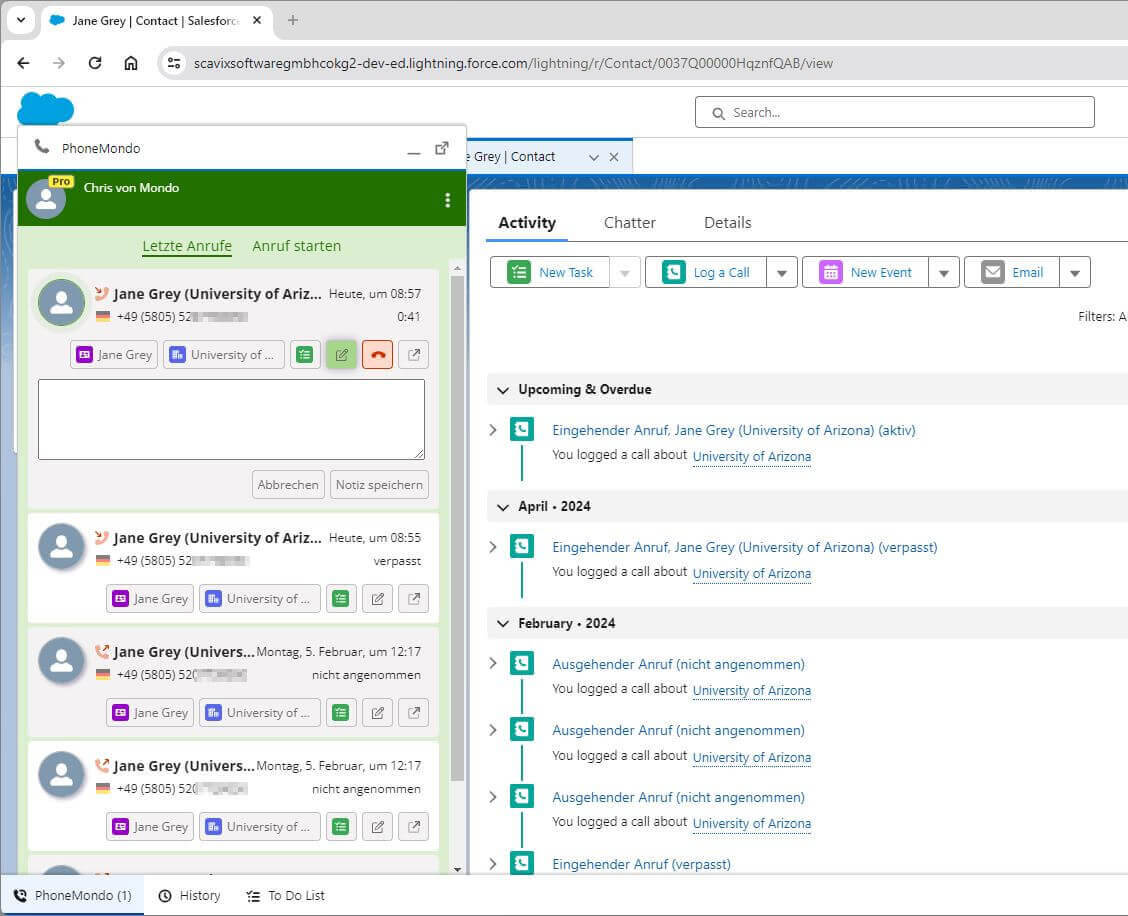The image size is (1128, 916).
Task: Click the browser home icon
Action: (130, 63)
